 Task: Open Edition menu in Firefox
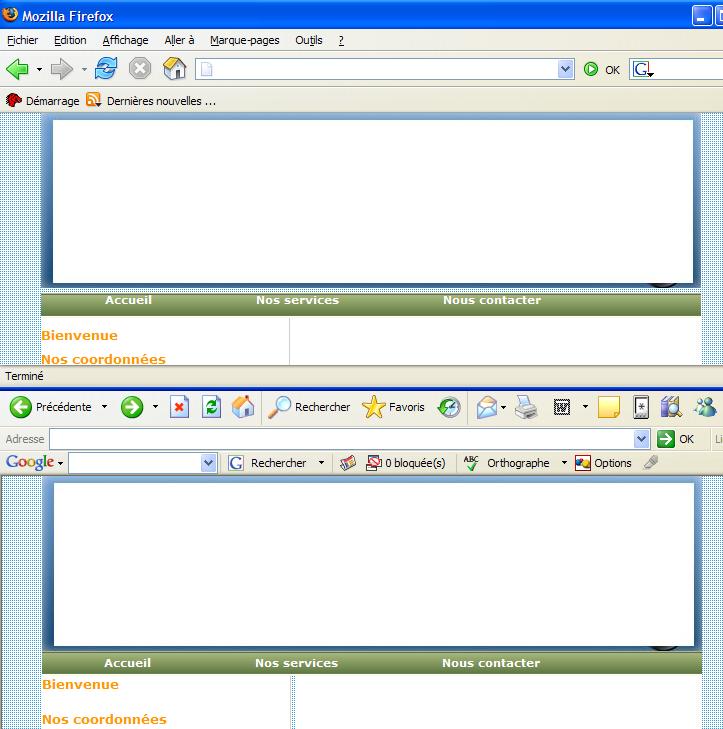(70, 40)
